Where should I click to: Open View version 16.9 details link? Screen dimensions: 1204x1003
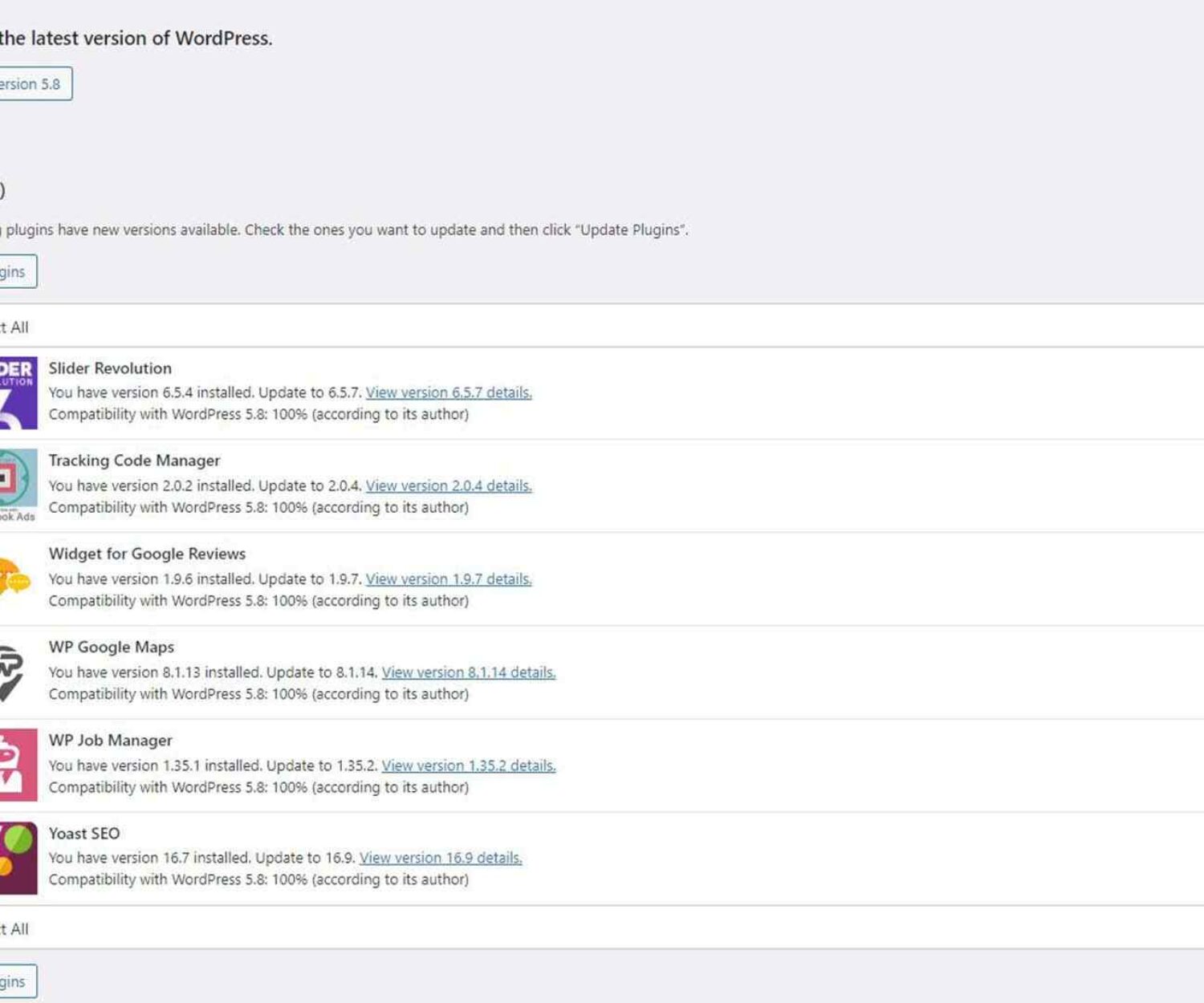(441, 857)
